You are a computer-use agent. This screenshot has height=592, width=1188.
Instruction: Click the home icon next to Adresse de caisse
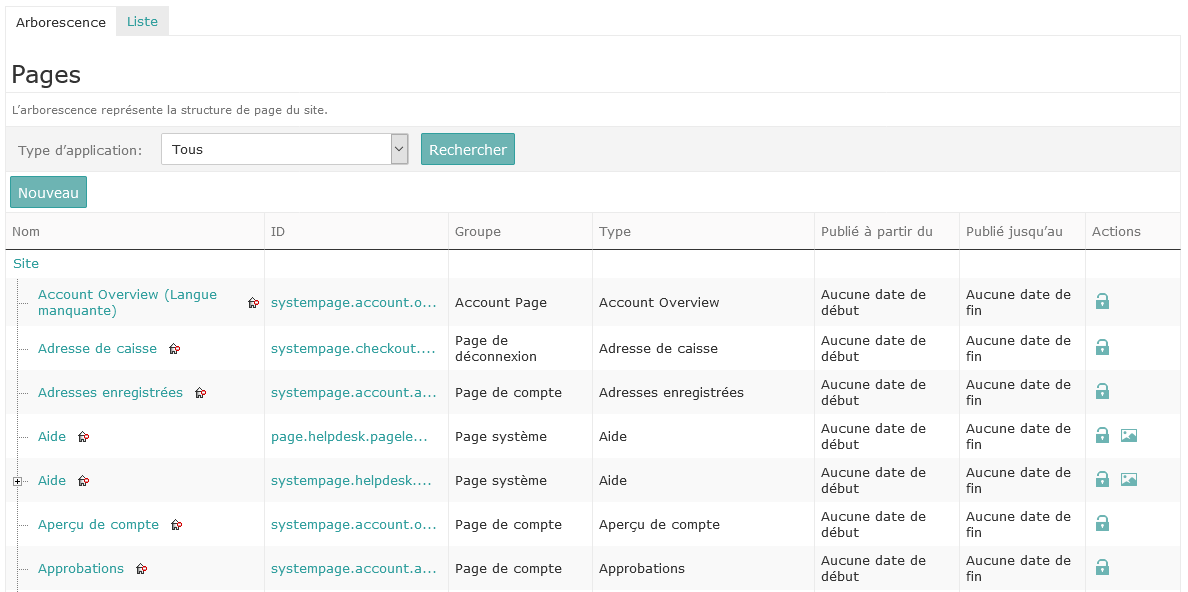(x=175, y=348)
